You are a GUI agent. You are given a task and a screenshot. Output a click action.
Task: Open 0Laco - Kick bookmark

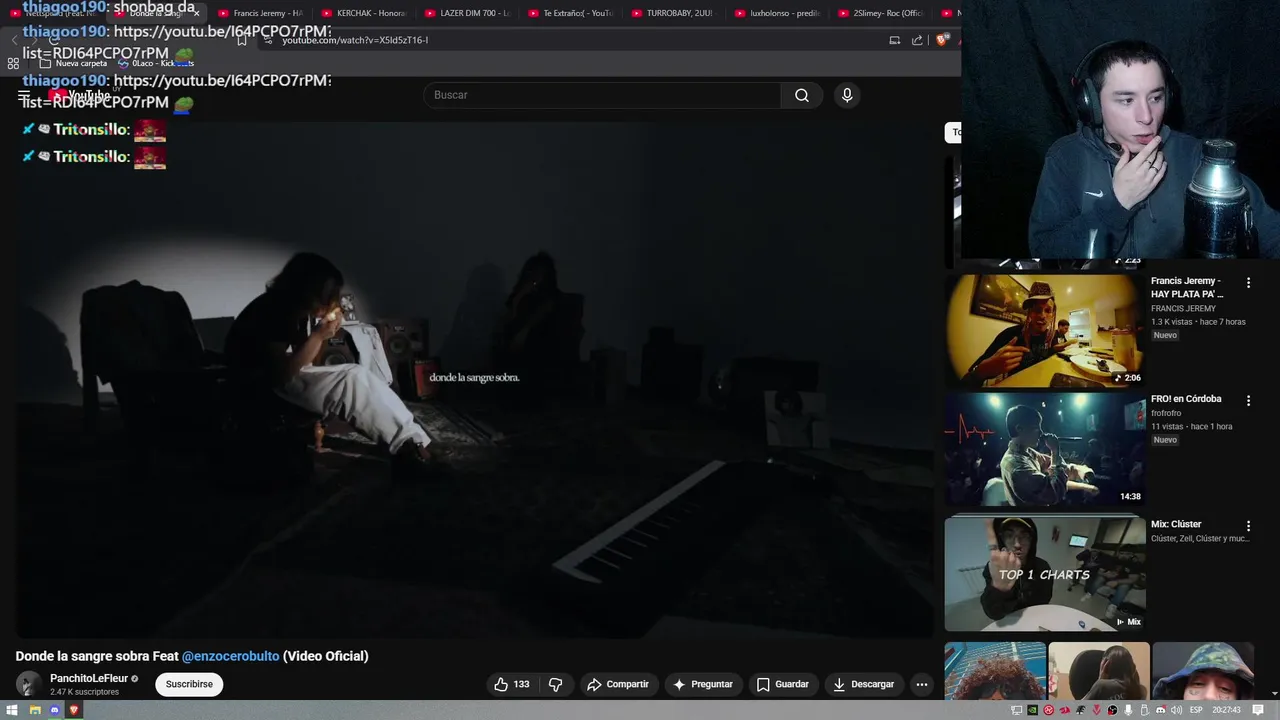pos(155,63)
